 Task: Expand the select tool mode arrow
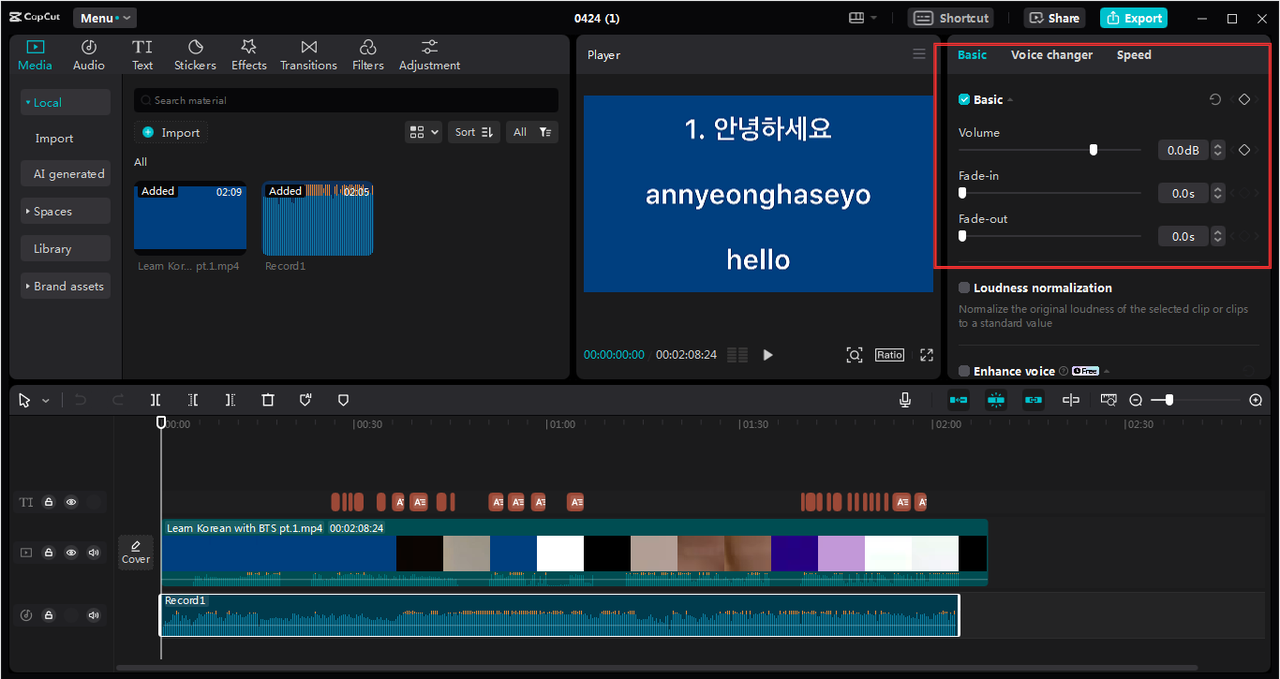point(46,401)
